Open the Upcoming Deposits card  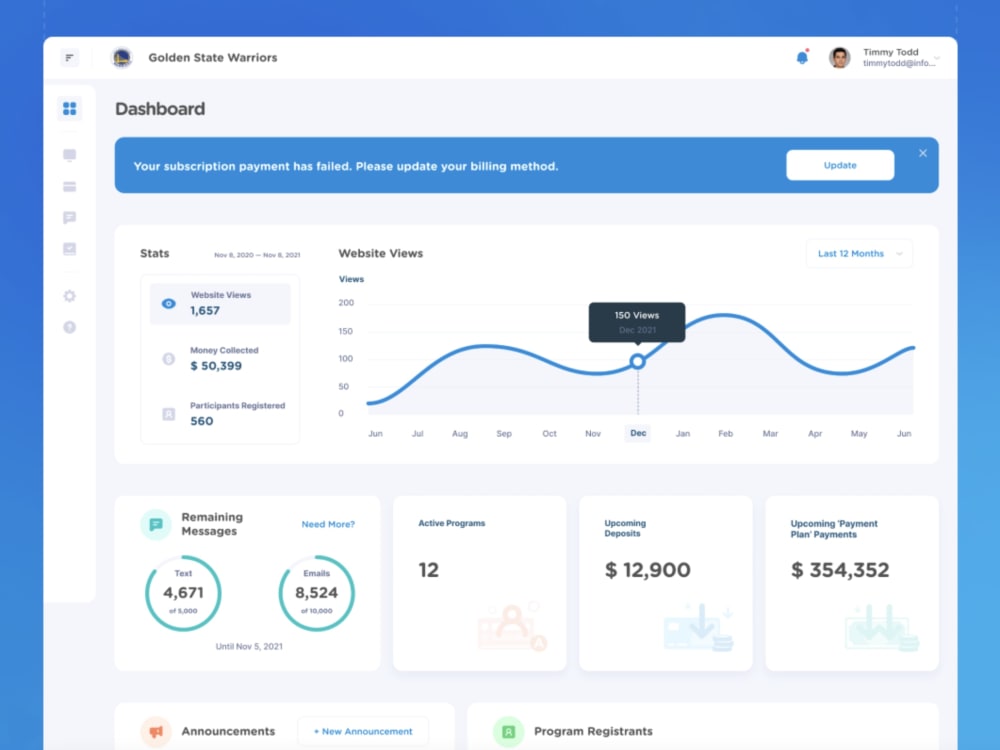pos(666,583)
